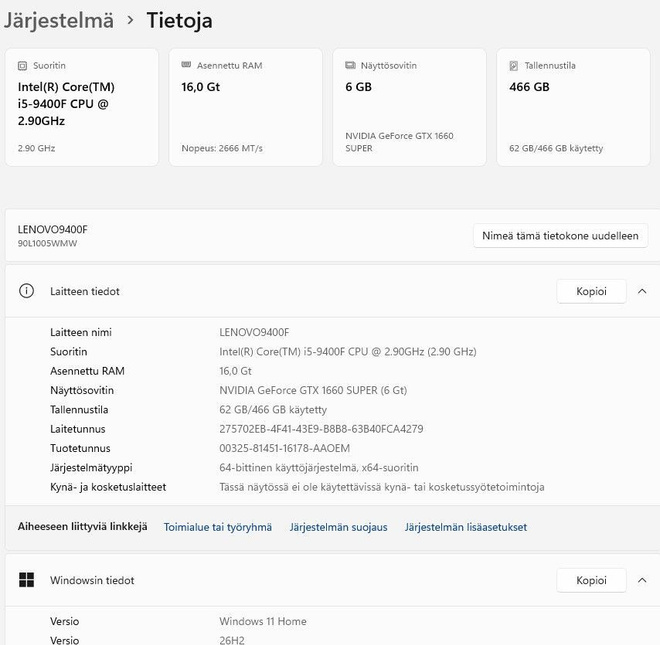Click the Laitteen tiedot heading
The width and height of the screenshot is (660, 645).
pyautogui.click(x=85, y=291)
